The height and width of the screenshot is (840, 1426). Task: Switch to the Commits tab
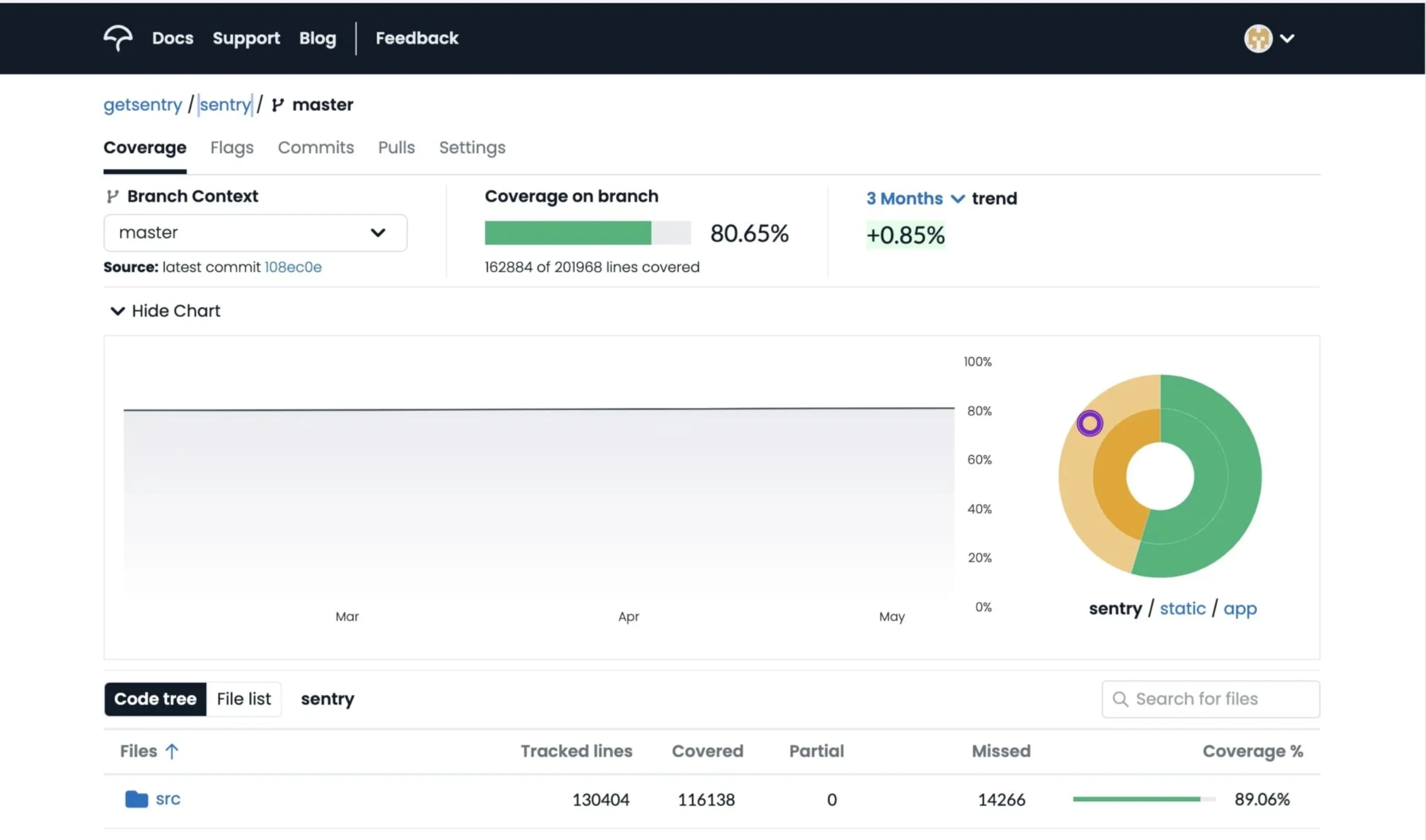point(315,147)
